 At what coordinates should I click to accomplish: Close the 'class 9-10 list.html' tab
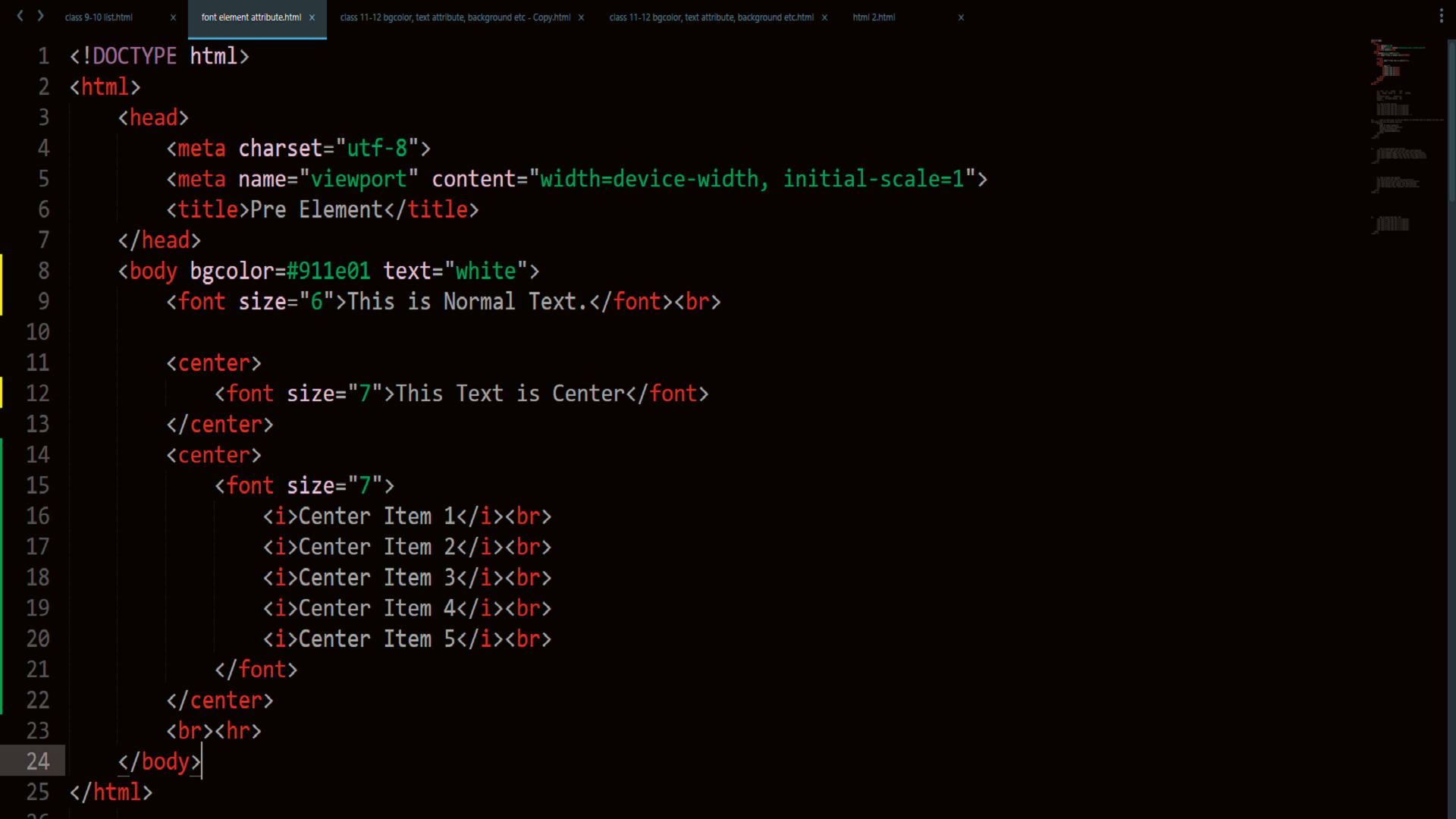click(173, 17)
